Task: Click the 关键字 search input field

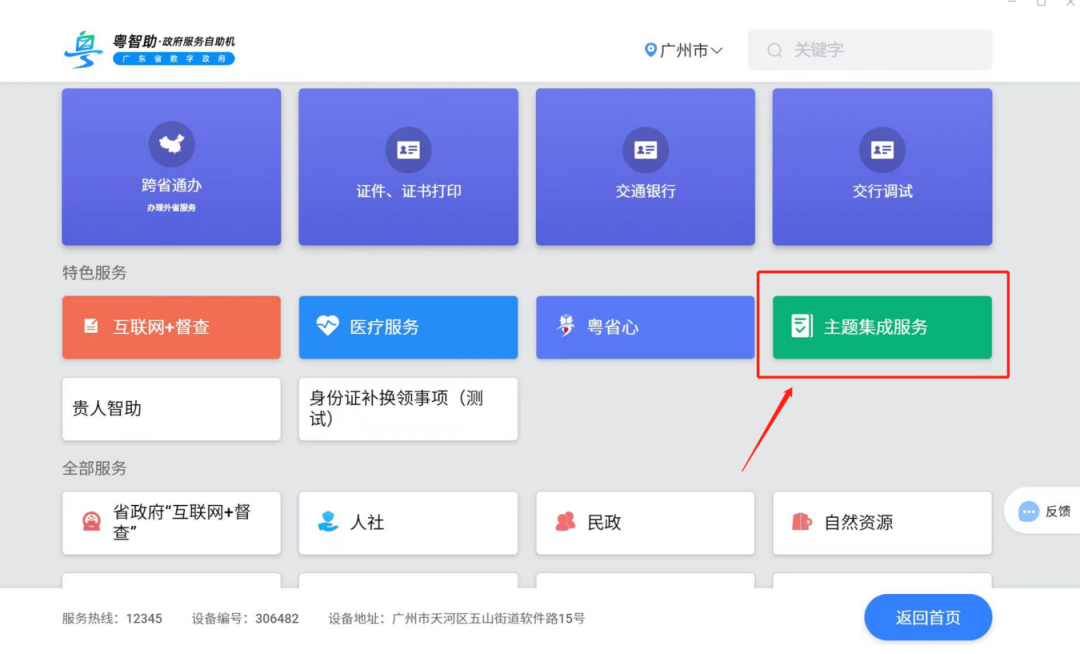Action: pos(869,49)
